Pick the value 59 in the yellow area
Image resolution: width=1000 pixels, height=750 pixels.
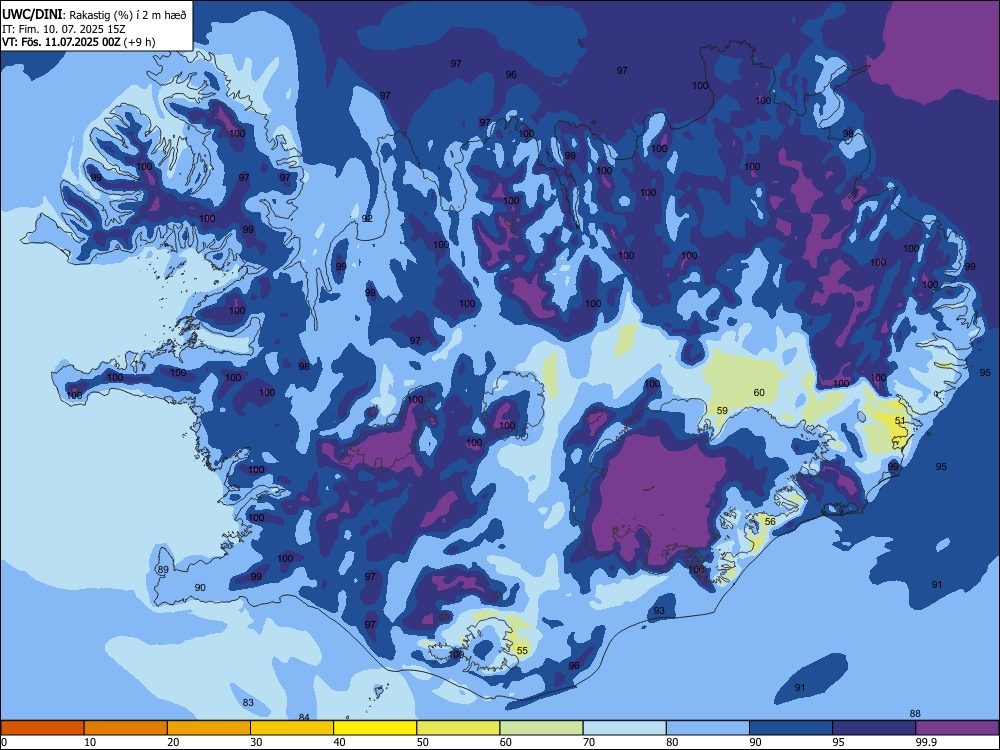click(722, 411)
